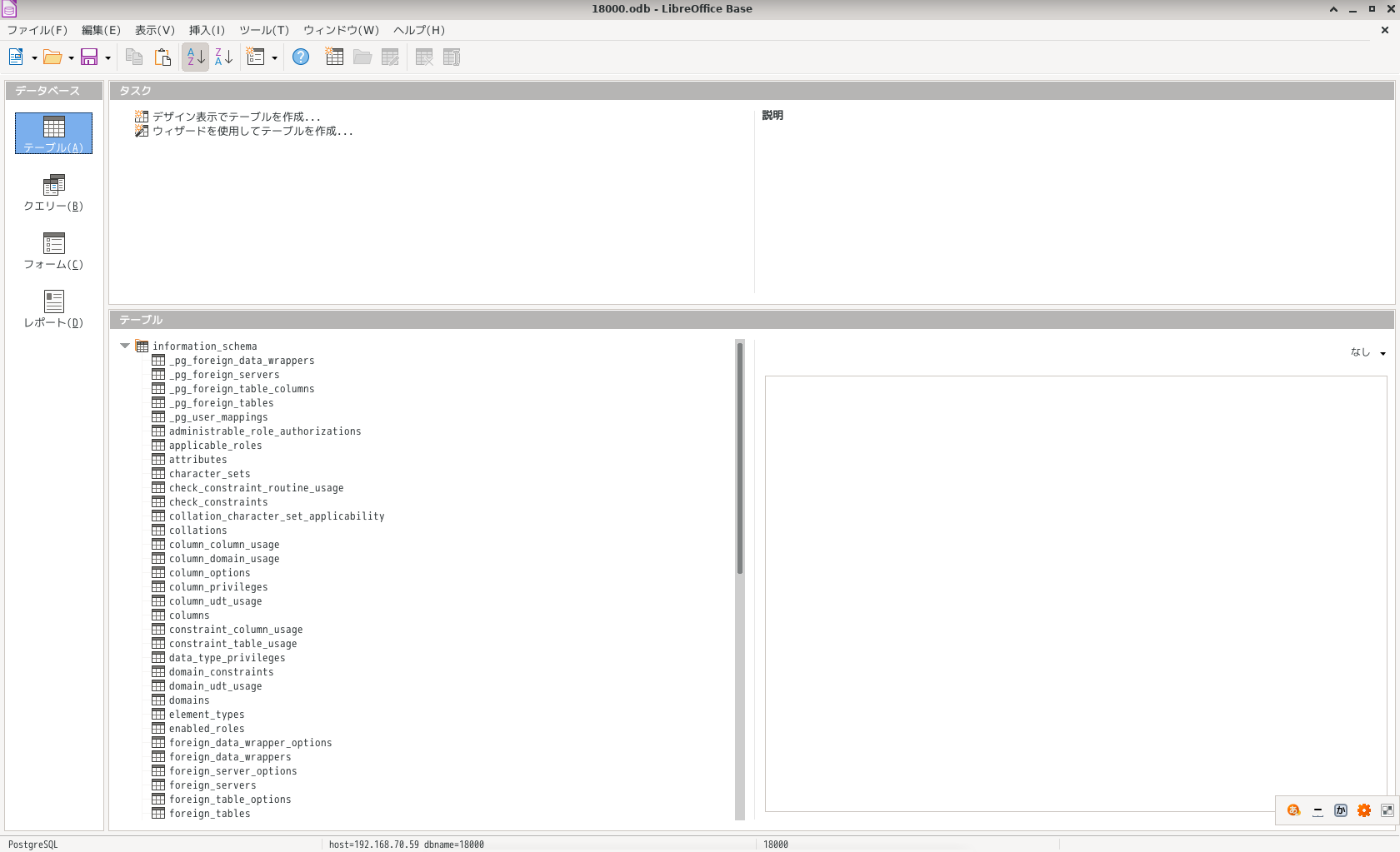
Task: Toggle the Mozc input method icon
Action: pos(1293,810)
